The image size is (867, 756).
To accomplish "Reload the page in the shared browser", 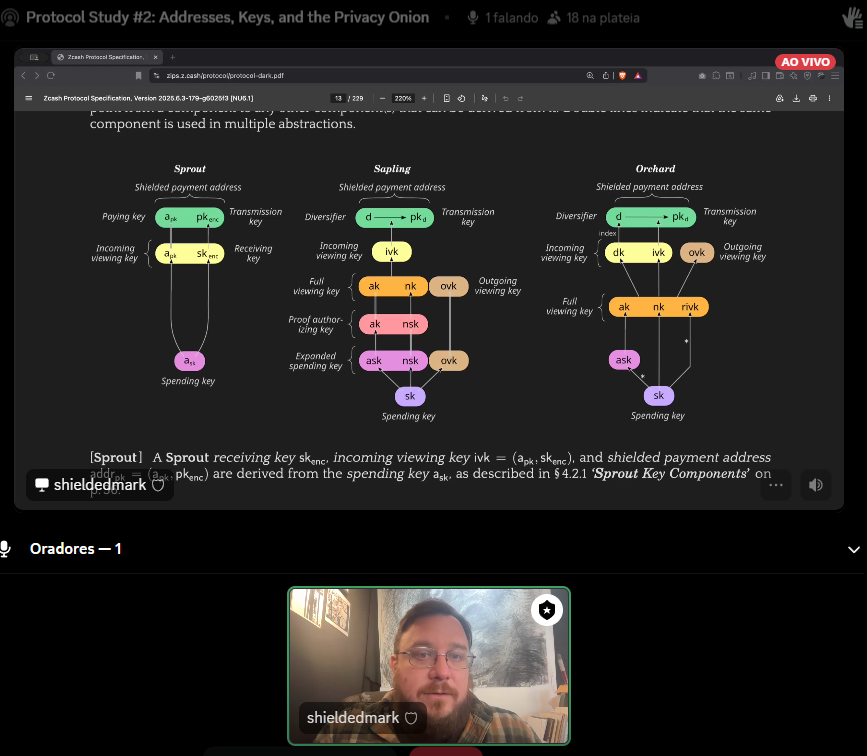I will click(51, 76).
